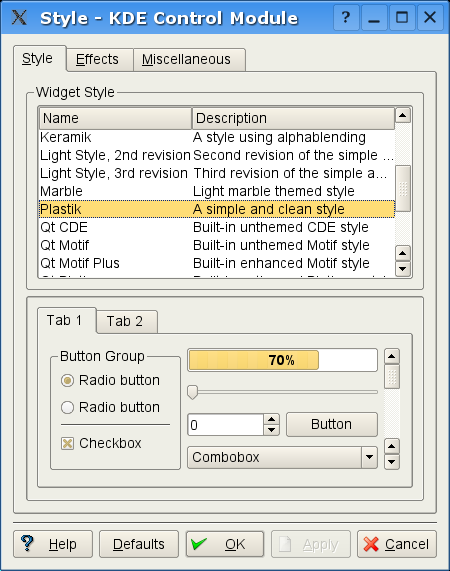Click the style list lower scroll-up arrow
This screenshot has width=450, height=571.
(x=403, y=253)
